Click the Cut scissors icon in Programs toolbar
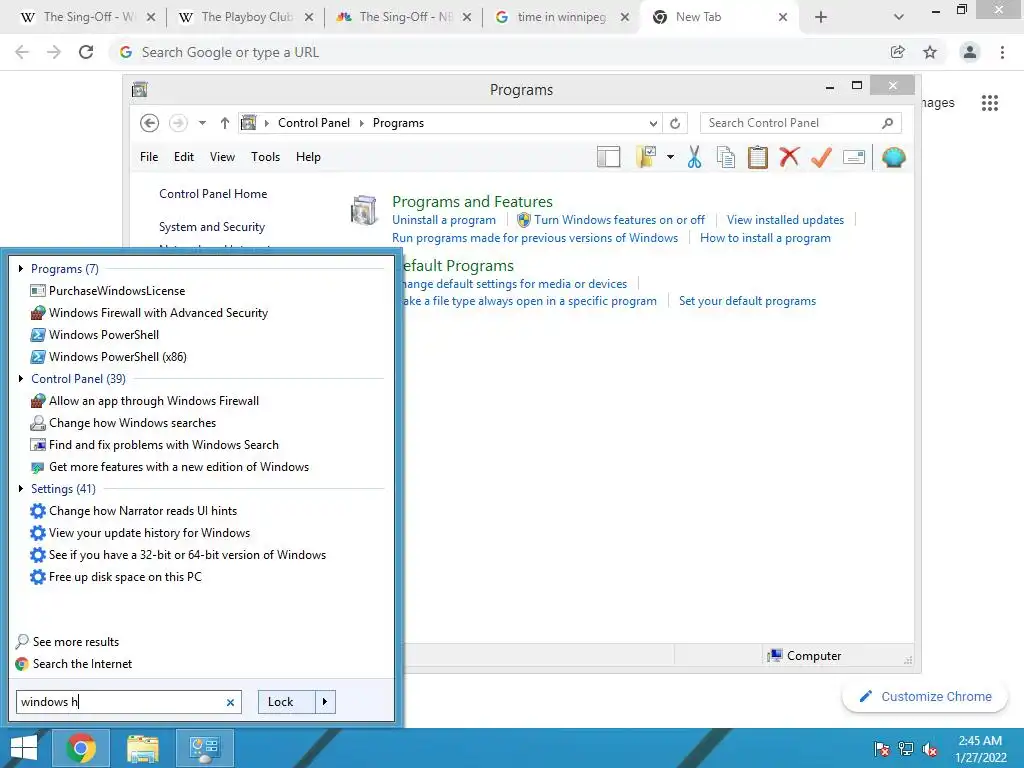1024x768 pixels. point(694,157)
